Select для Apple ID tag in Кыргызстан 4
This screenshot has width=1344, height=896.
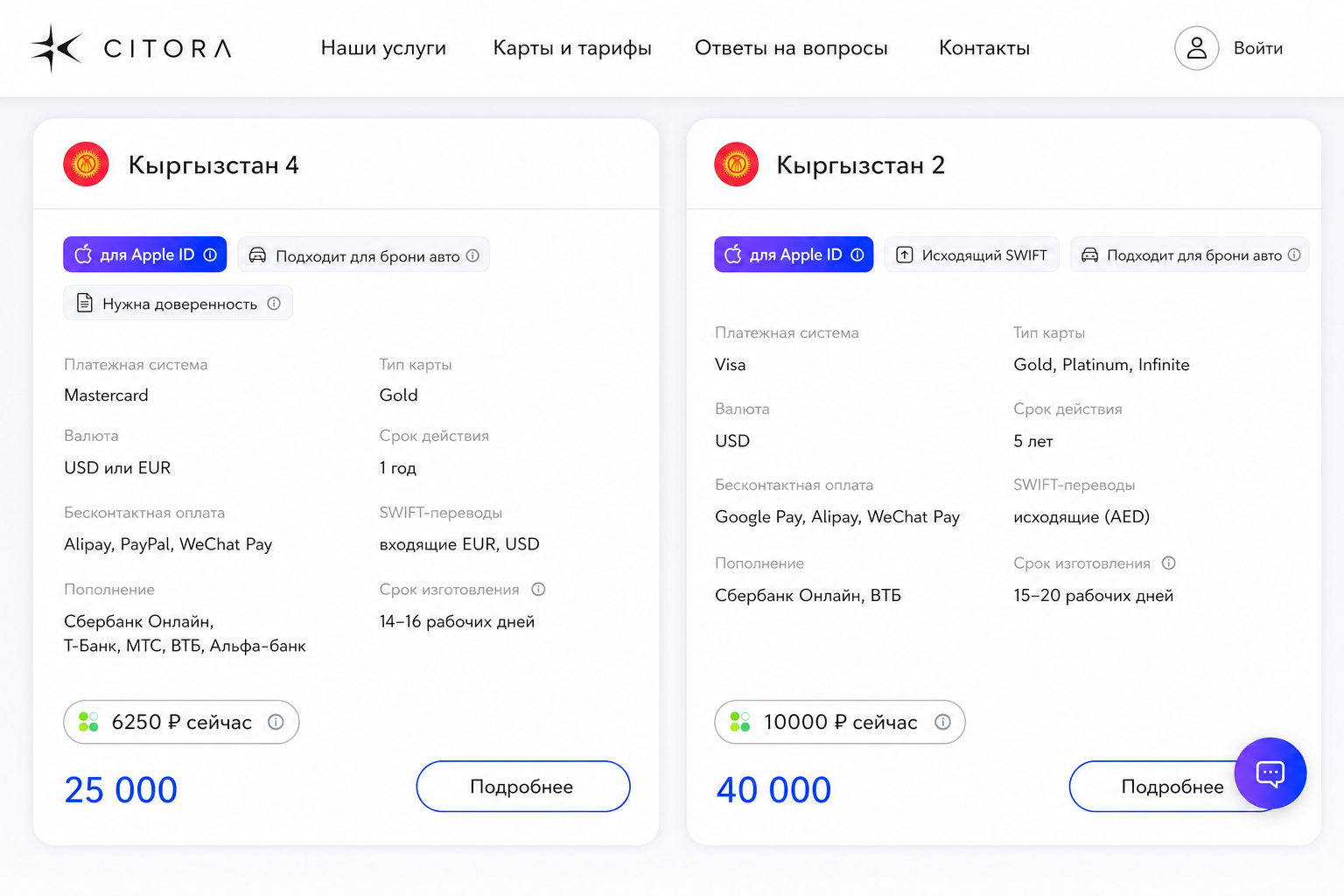point(145,255)
